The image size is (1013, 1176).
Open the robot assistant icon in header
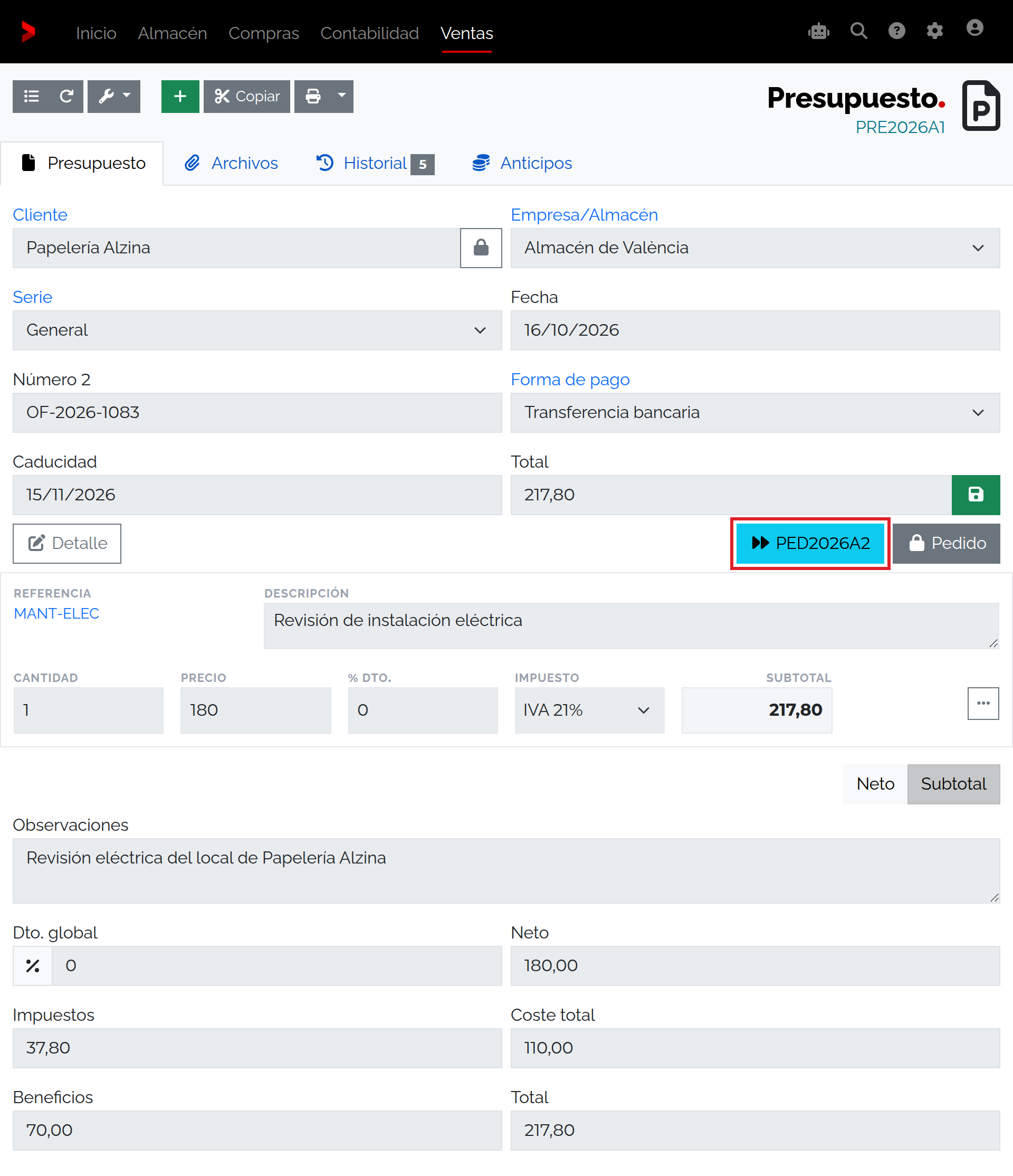click(818, 31)
